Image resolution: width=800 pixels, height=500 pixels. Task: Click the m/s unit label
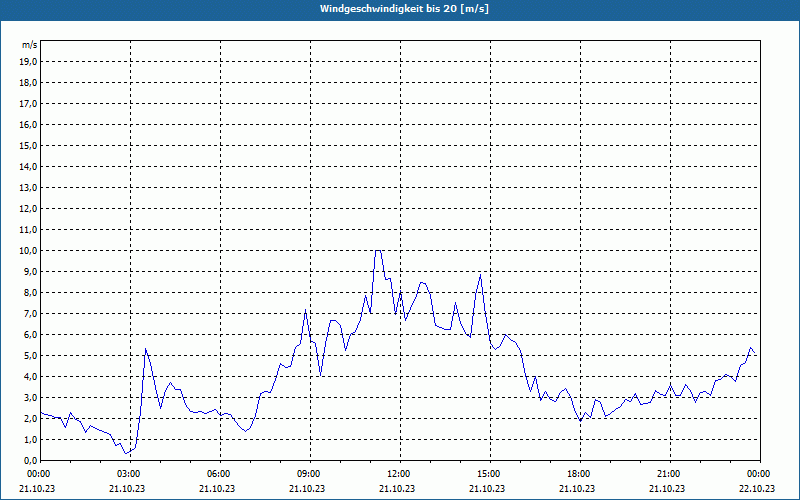pos(30,45)
